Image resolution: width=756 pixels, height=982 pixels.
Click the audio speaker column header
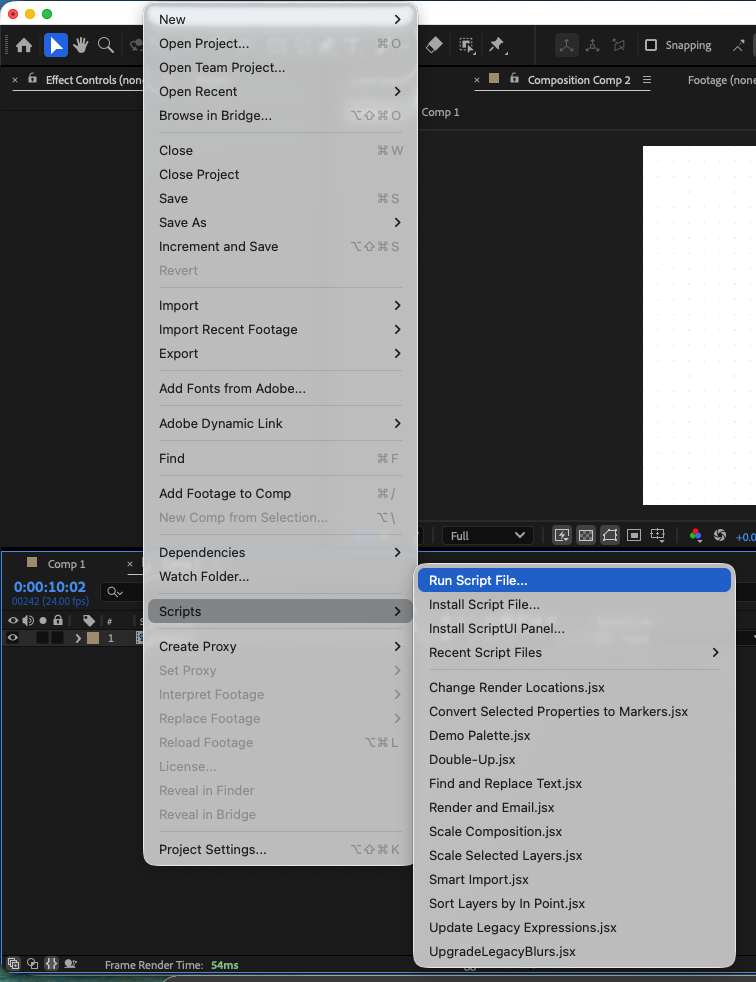pyautogui.click(x=28, y=621)
